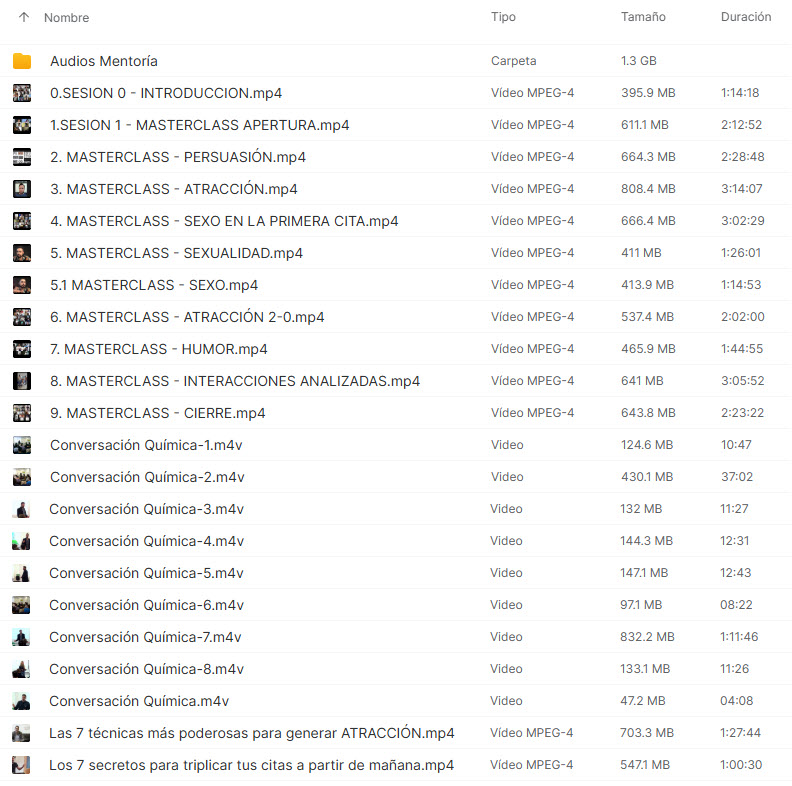Screen dimensions: 792x786
Task: Select file name 3. MASTERCLASS - ATRACCIÓN.mp4
Action: pyautogui.click(x=174, y=189)
